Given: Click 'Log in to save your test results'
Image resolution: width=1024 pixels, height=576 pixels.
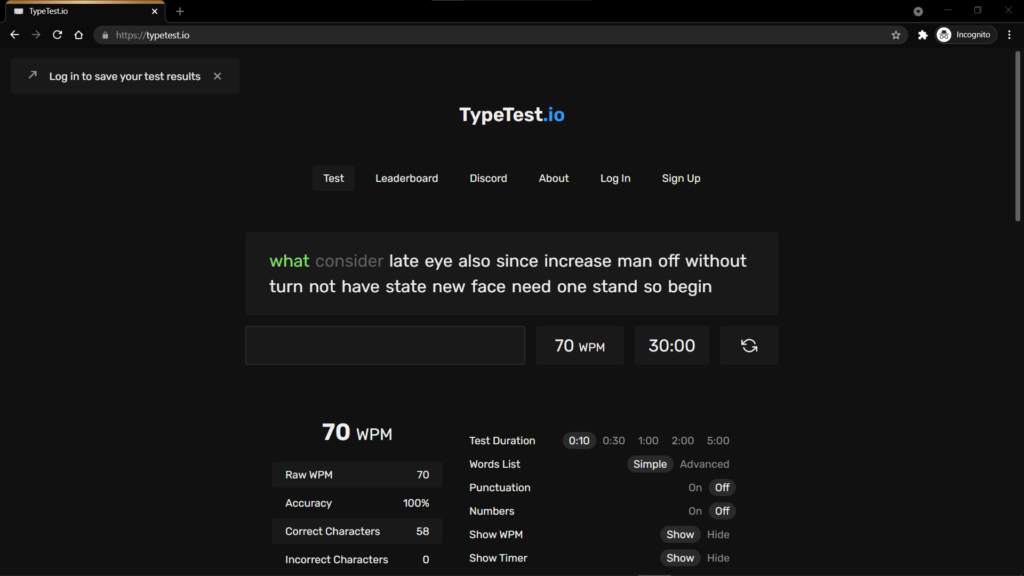Looking at the screenshot, I should (125, 76).
